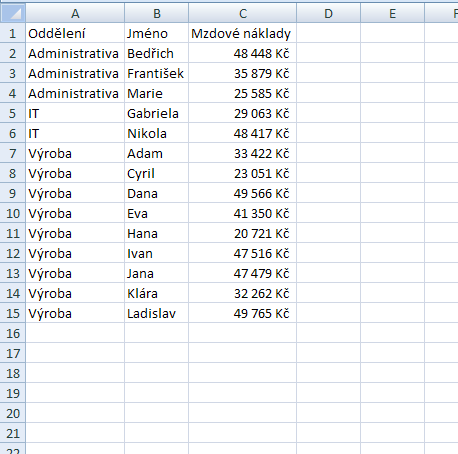Click the empty cell D2

pos(328,53)
